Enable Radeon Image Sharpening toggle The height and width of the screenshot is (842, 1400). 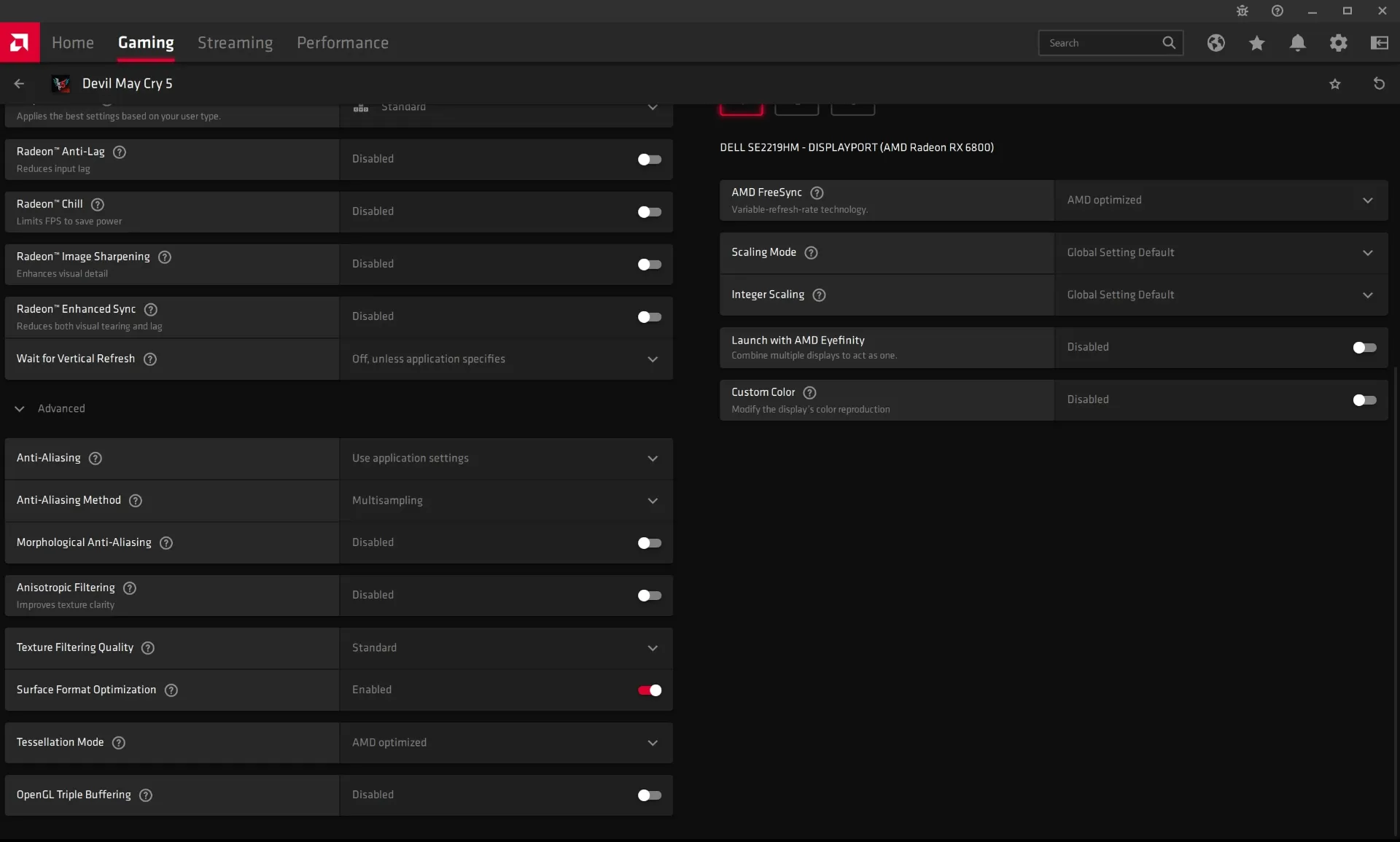click(649, 264)
